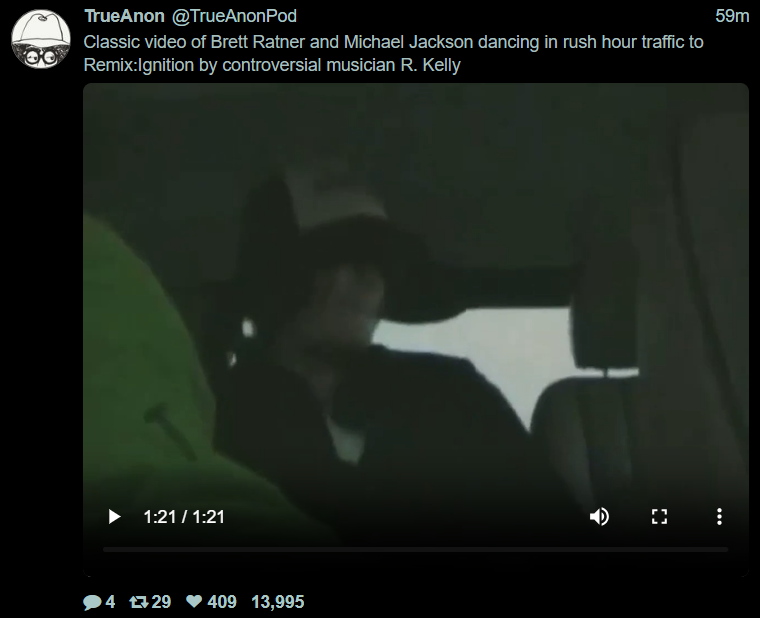
Task: Click the 1:21 / 1:21 time display
Action: pyautogui.click(x=184, y=517)
